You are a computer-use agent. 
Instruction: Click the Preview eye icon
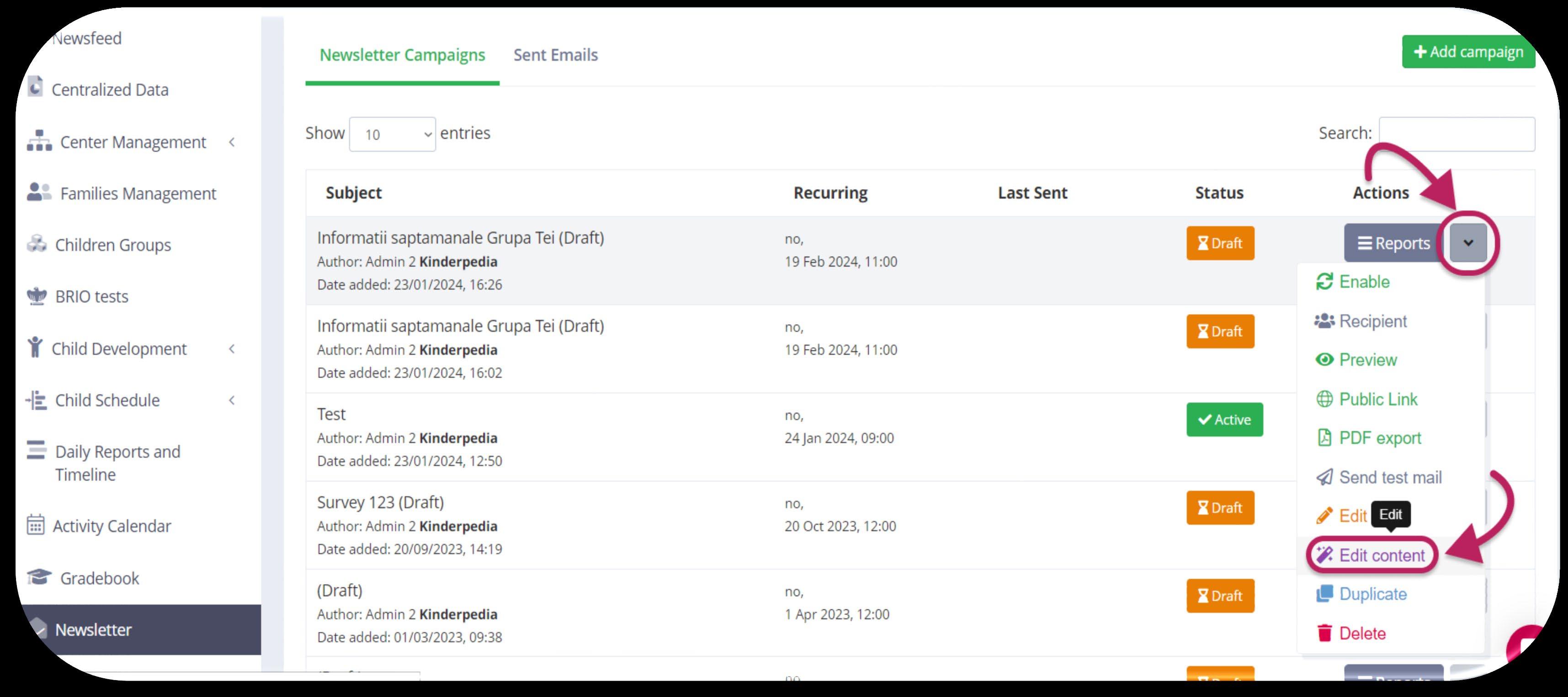1324,359
